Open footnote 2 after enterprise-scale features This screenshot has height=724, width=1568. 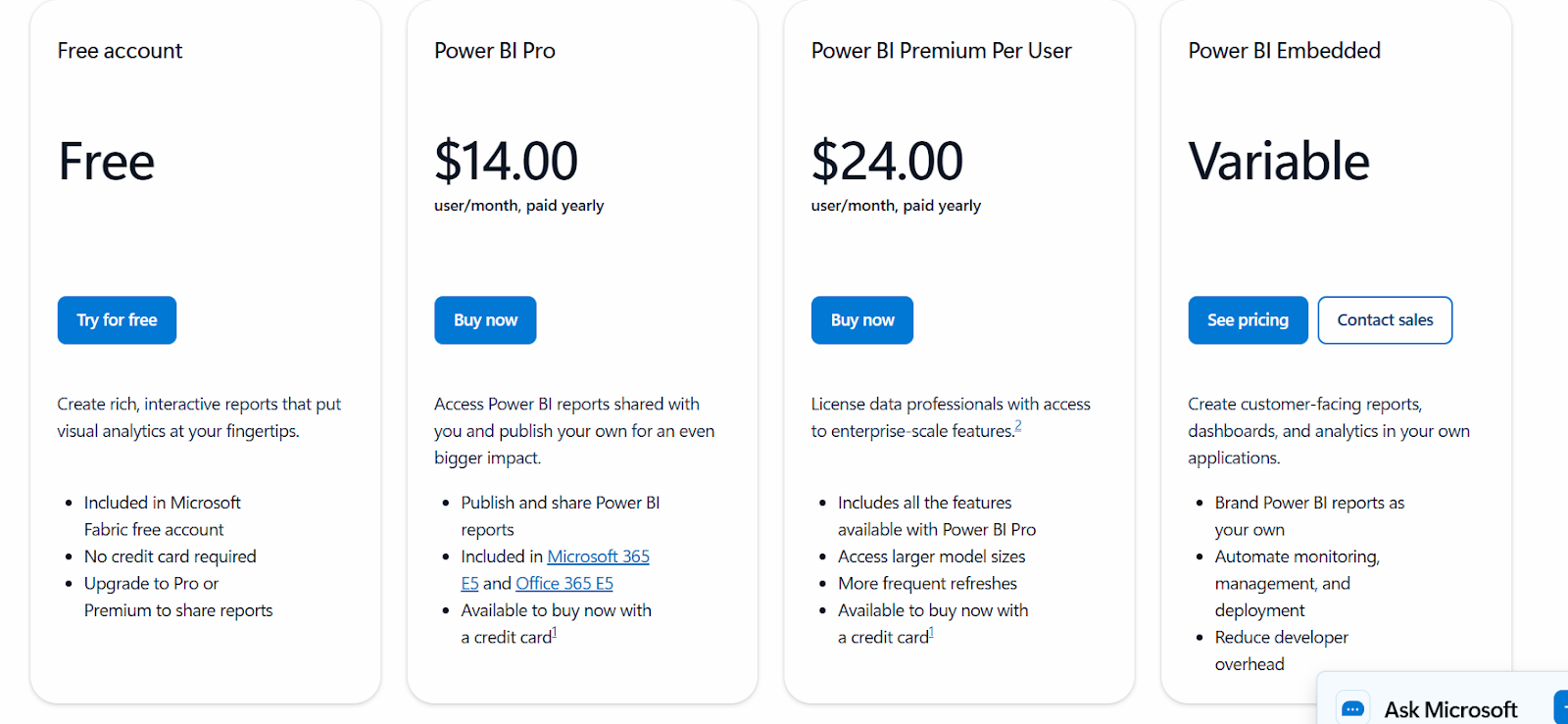pyautogui.click(x=1018, y=426)
